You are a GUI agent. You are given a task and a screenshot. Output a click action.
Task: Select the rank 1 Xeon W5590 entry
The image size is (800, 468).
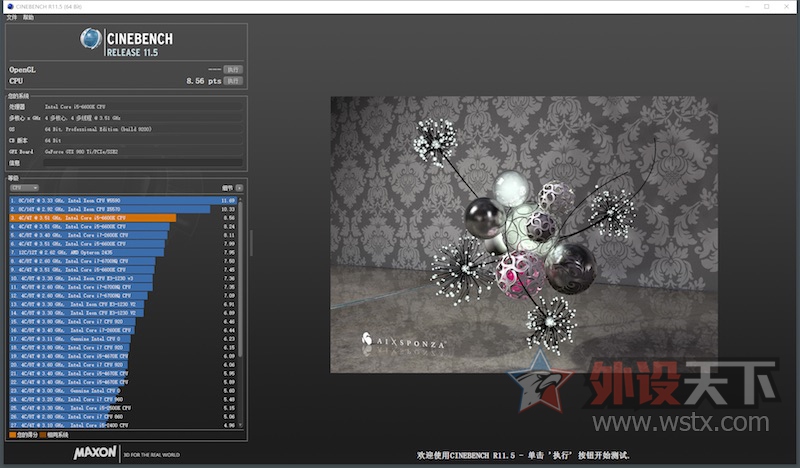pyautogui.click(x=110, y=200)
